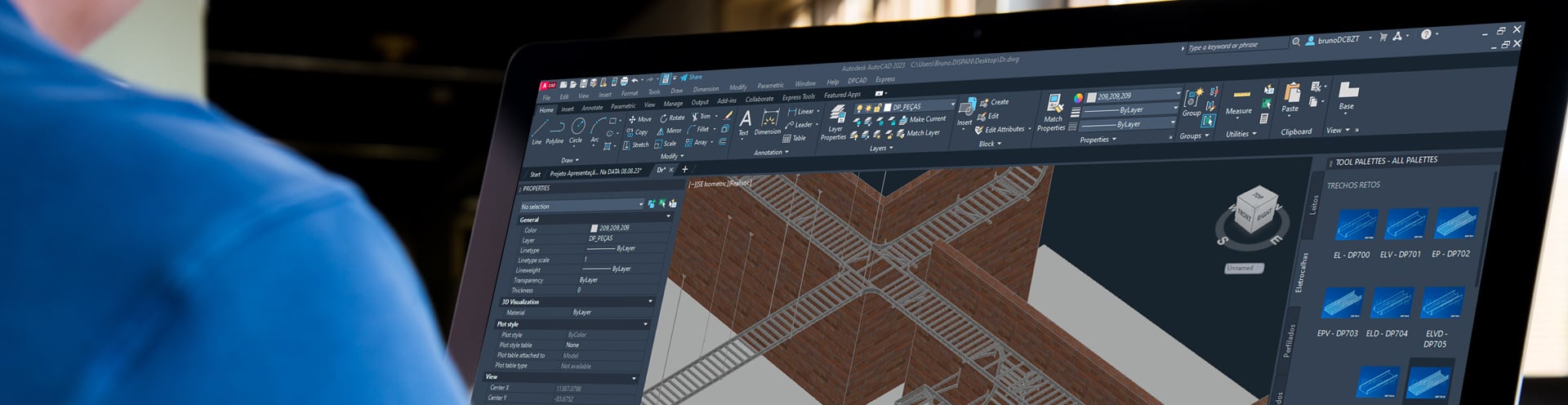Pick the Polyline tool

tap(556, 130)
